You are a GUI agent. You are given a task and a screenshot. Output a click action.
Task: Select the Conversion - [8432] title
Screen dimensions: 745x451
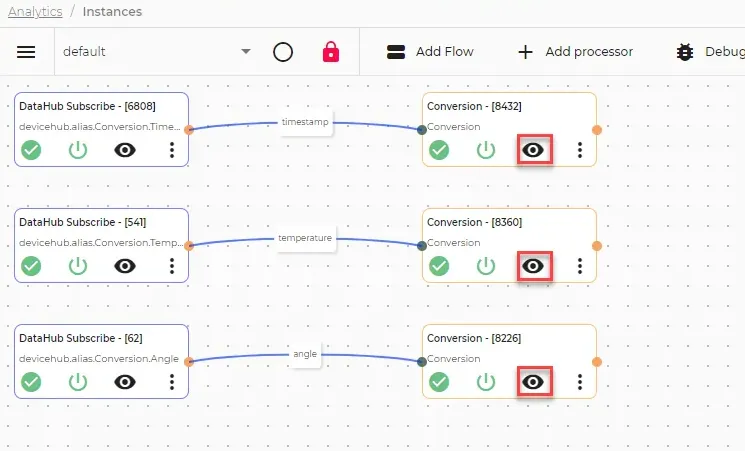click(x=474, y=106)
